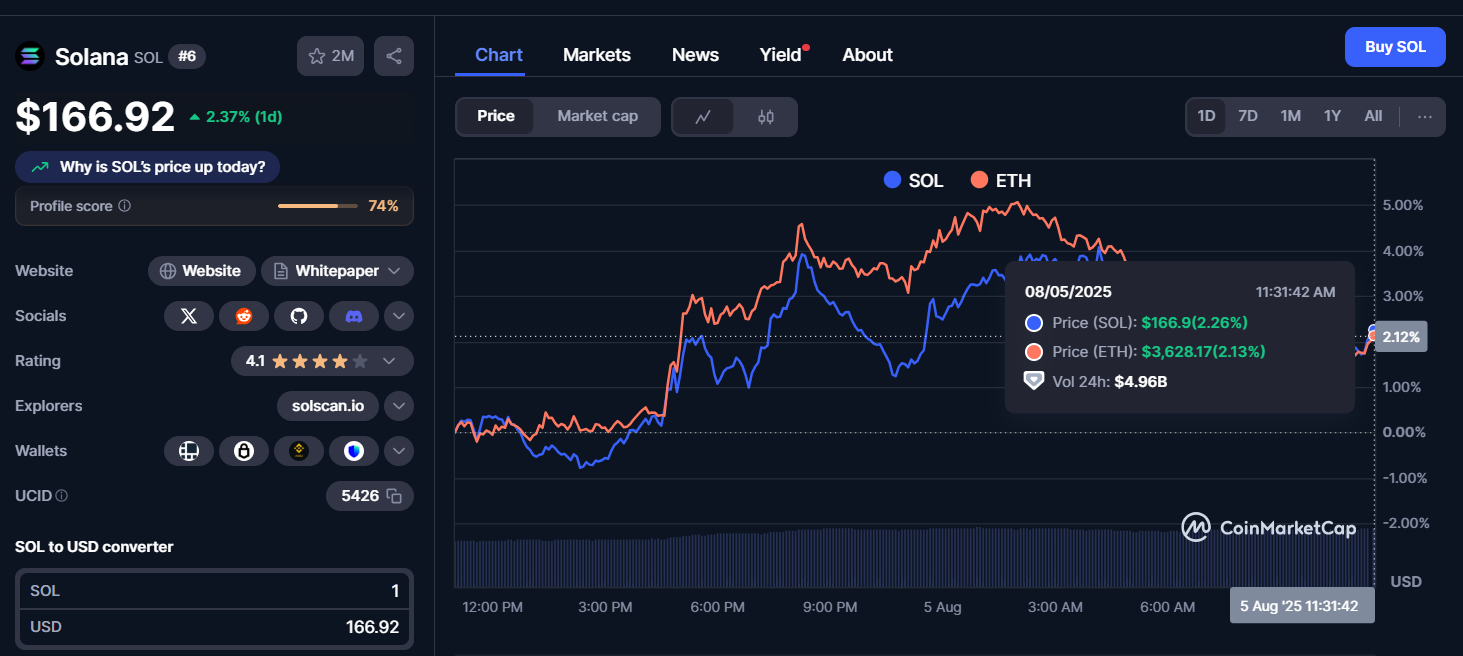This screenshot has height=656, width=1463.
Task: Click the USD axis currency label
Action: tap(1406, 582)
